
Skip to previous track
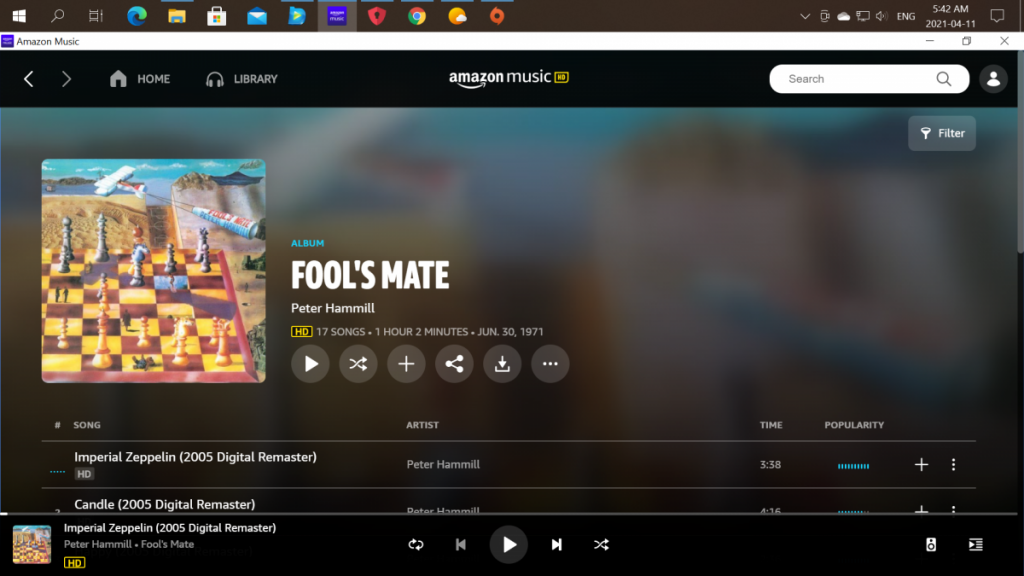coord(460,545)
